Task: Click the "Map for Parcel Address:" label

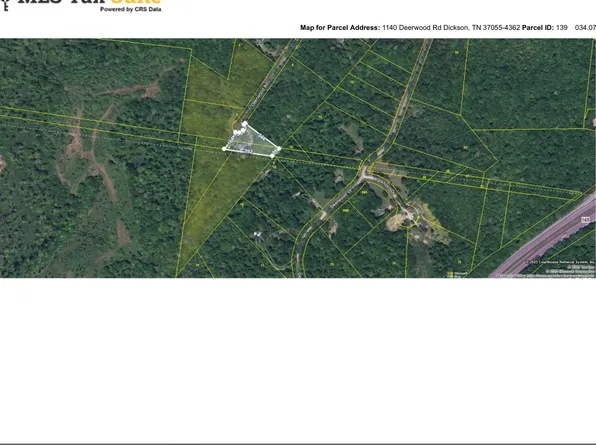Action: [x=340, y=27]
